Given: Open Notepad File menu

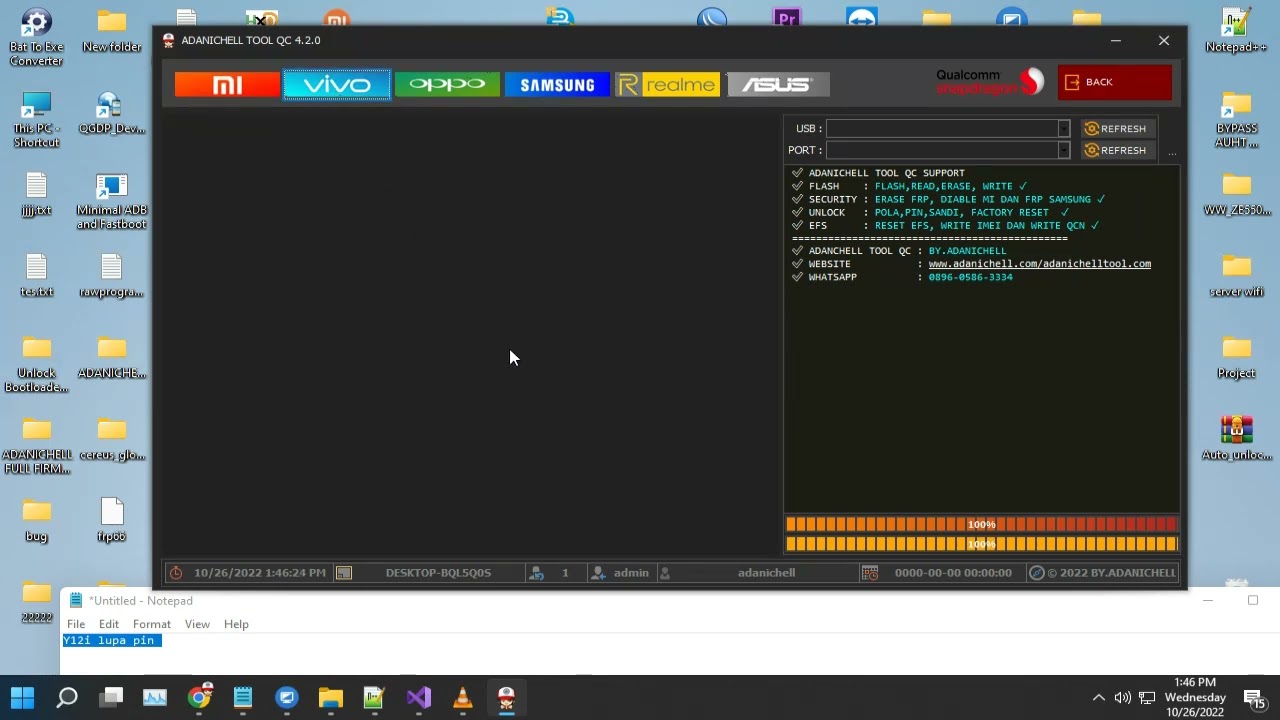Looking at the screenshot, I should pos(76,624).
